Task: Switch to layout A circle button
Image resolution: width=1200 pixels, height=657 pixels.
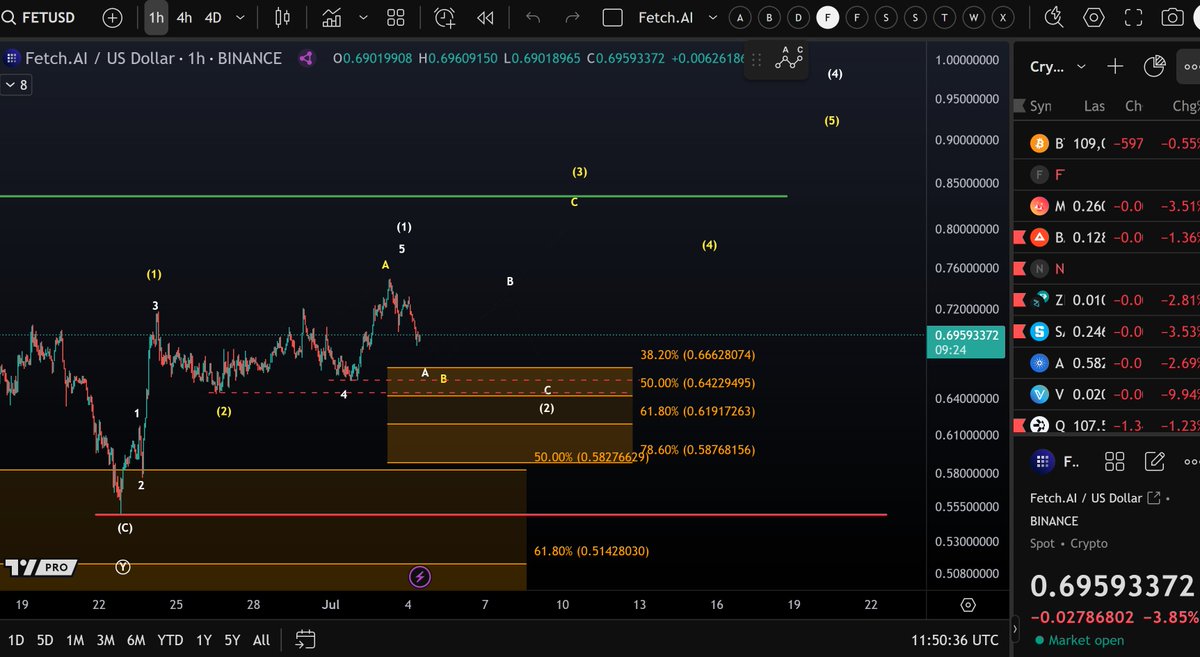Action: tap(739, 17)
